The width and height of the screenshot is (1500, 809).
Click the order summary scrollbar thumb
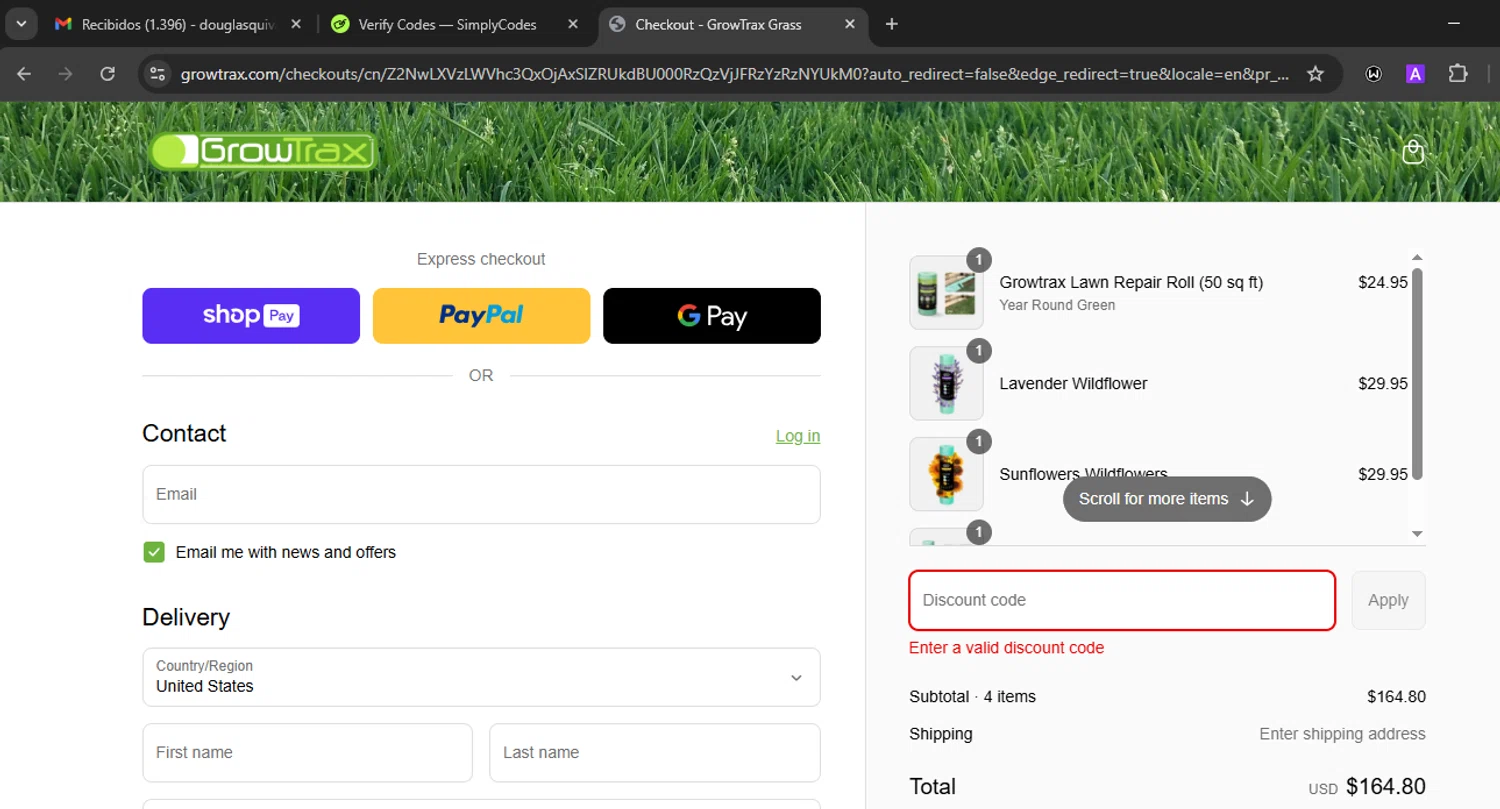pyautogui.click(x=1417, y=373)
